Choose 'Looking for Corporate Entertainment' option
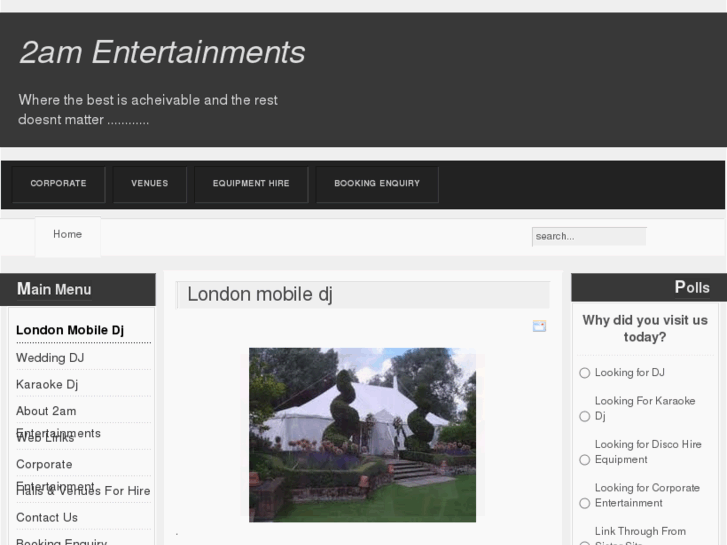727x545 pixels. pos(585,503)
